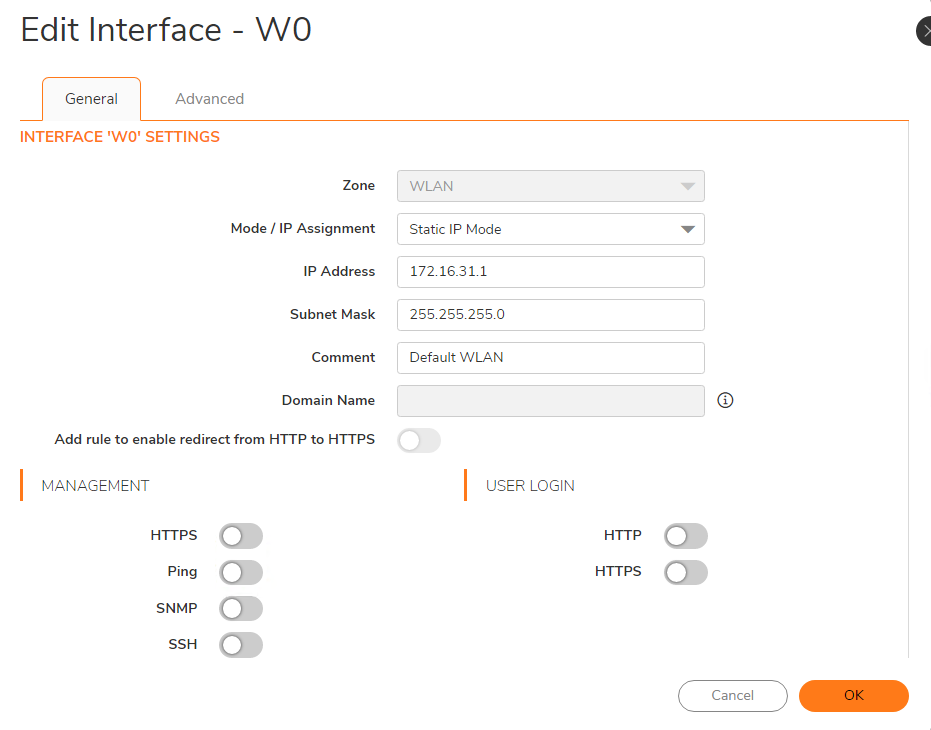Edit the Comment field
The width and height of the screenshot is (931, 730).
(x=551, y=358)
